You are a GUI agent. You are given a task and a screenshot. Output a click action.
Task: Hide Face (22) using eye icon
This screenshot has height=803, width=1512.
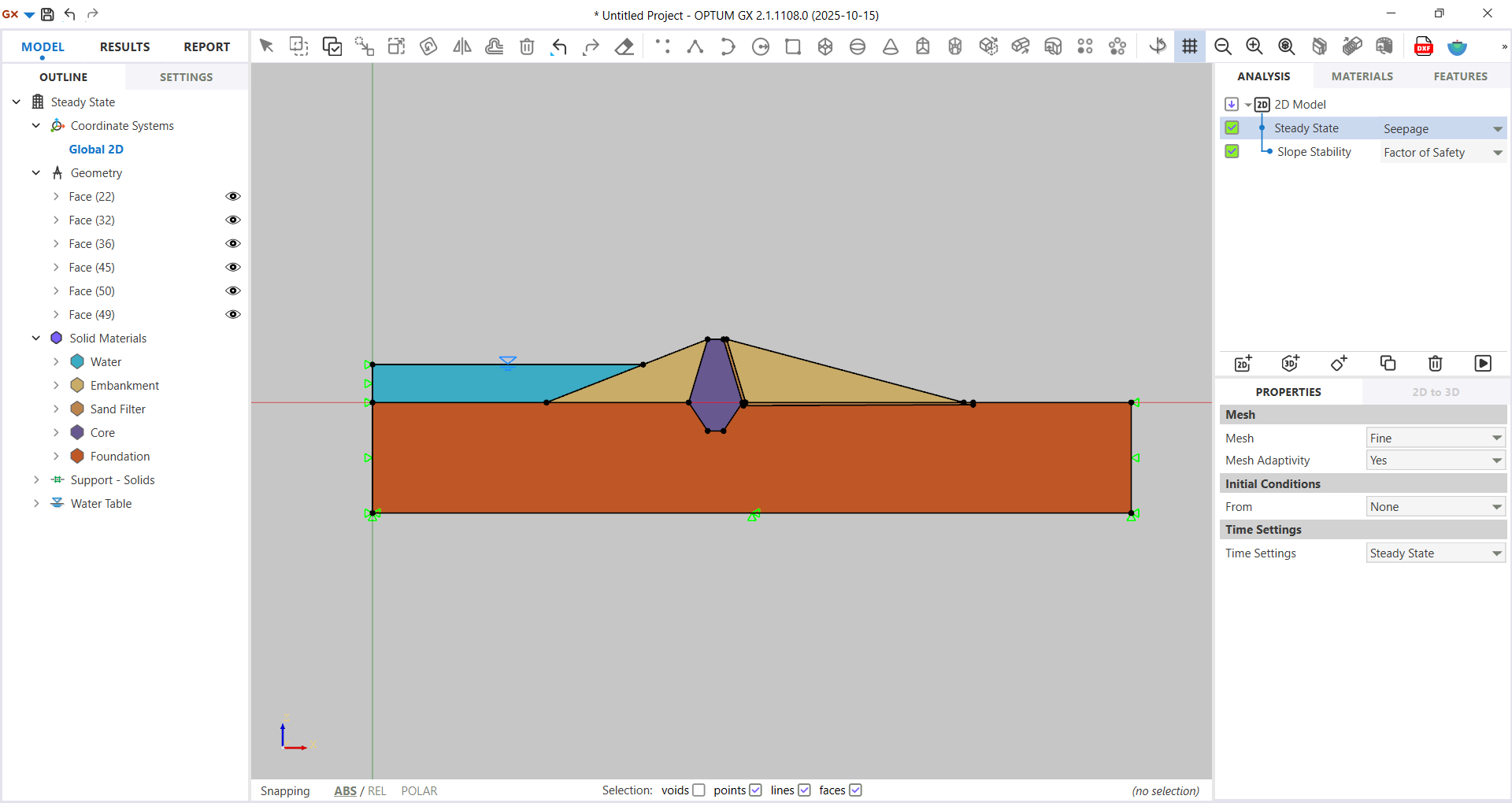[x=233, y=196]
